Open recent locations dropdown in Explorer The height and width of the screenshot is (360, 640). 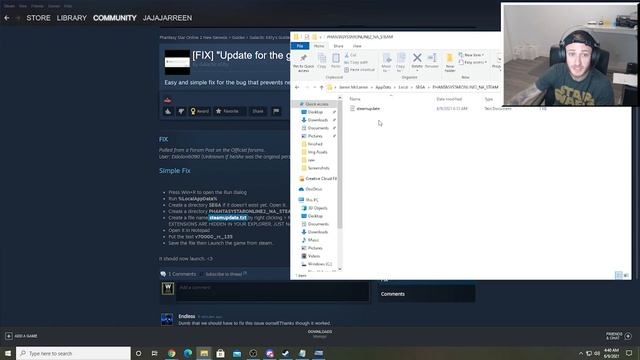[314, 87]
